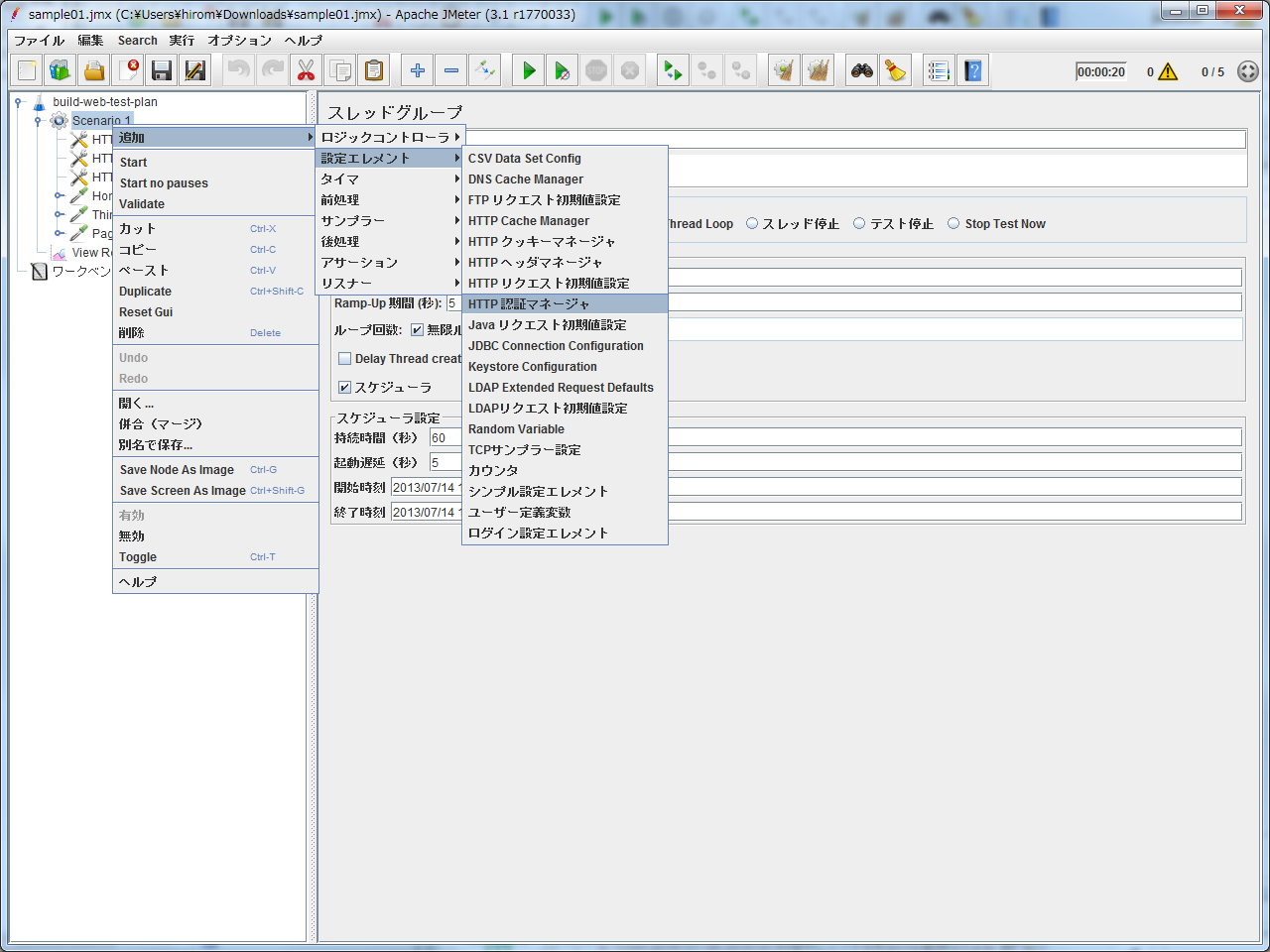Image resolution: width=1270 pixels, height=952 pixels.
Task: Click the Close test plan toolbar icon
Action: [x=128, y=70]
